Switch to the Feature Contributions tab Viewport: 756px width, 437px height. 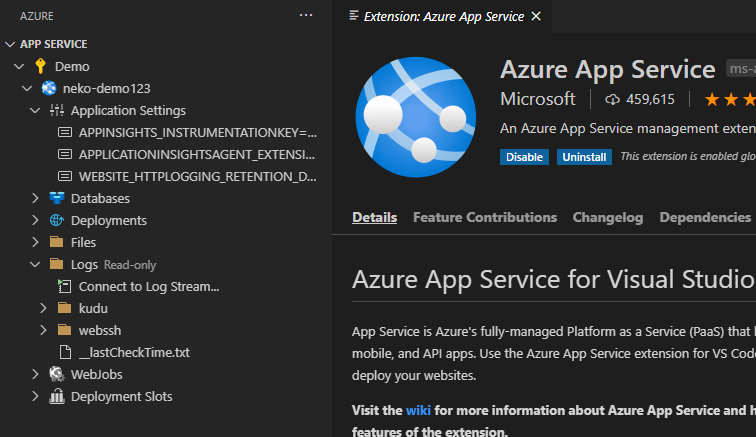point(485,217)
